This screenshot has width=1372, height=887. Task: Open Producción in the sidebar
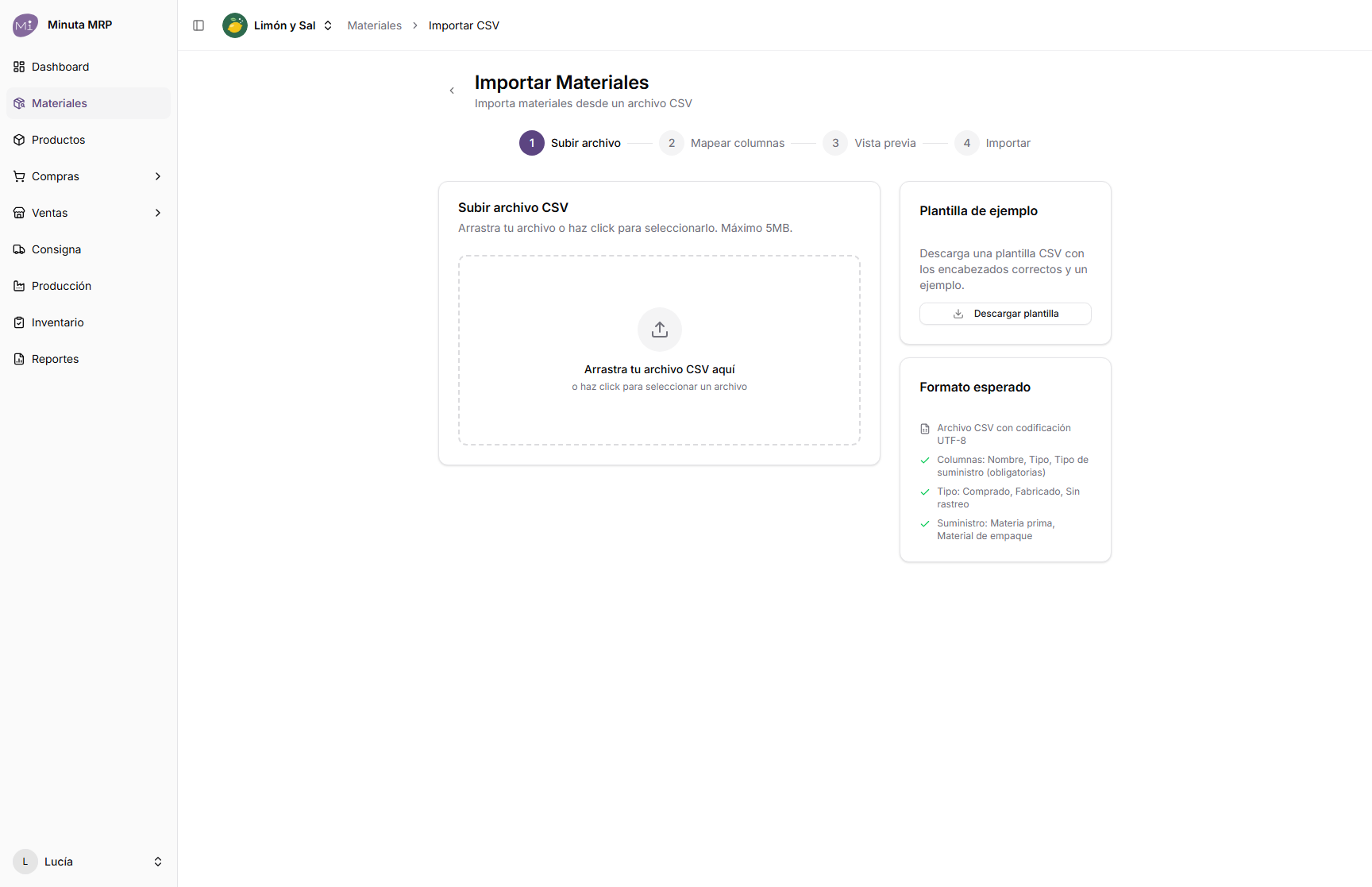88,286
